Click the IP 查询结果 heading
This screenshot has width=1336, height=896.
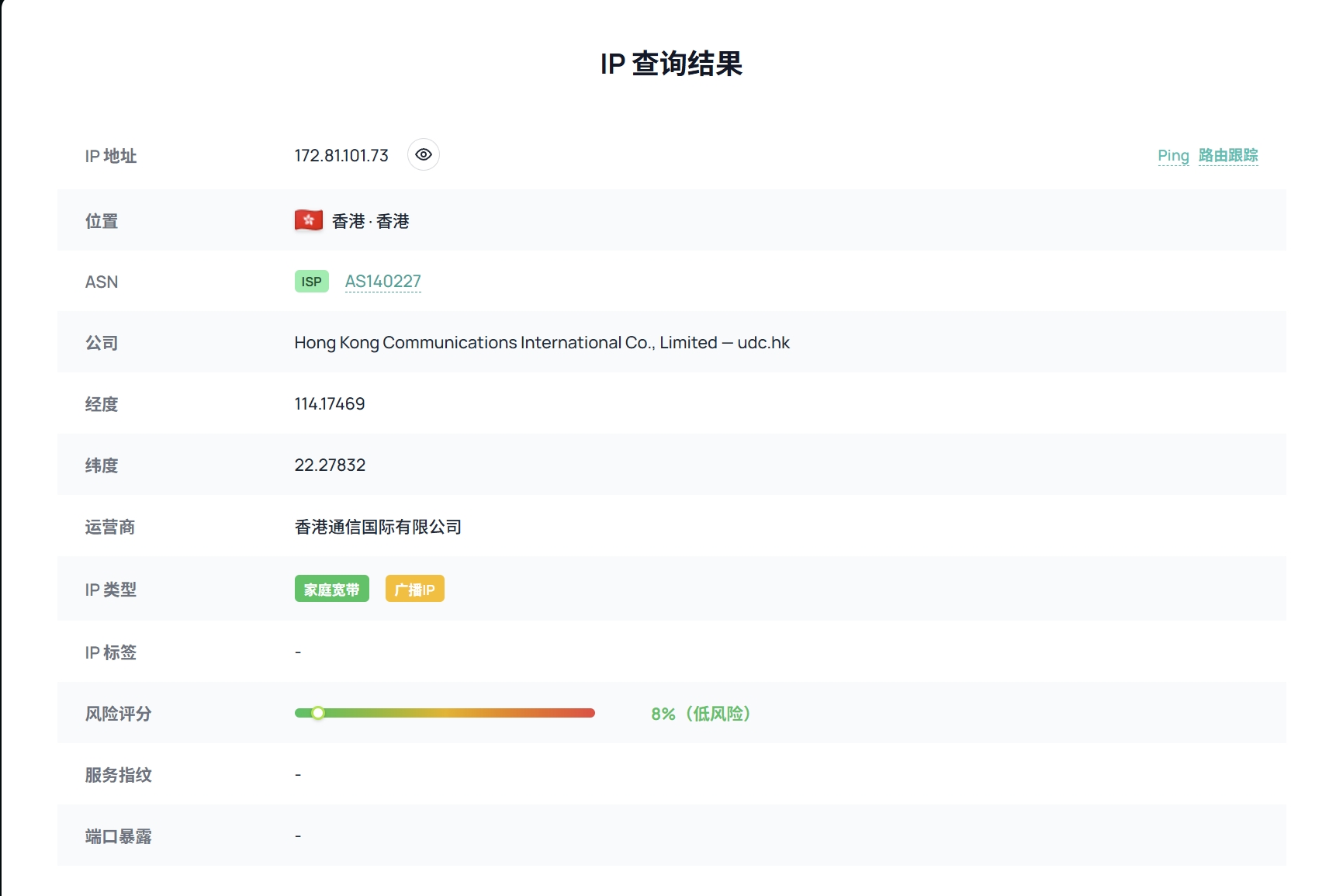(x=671, y=64)
